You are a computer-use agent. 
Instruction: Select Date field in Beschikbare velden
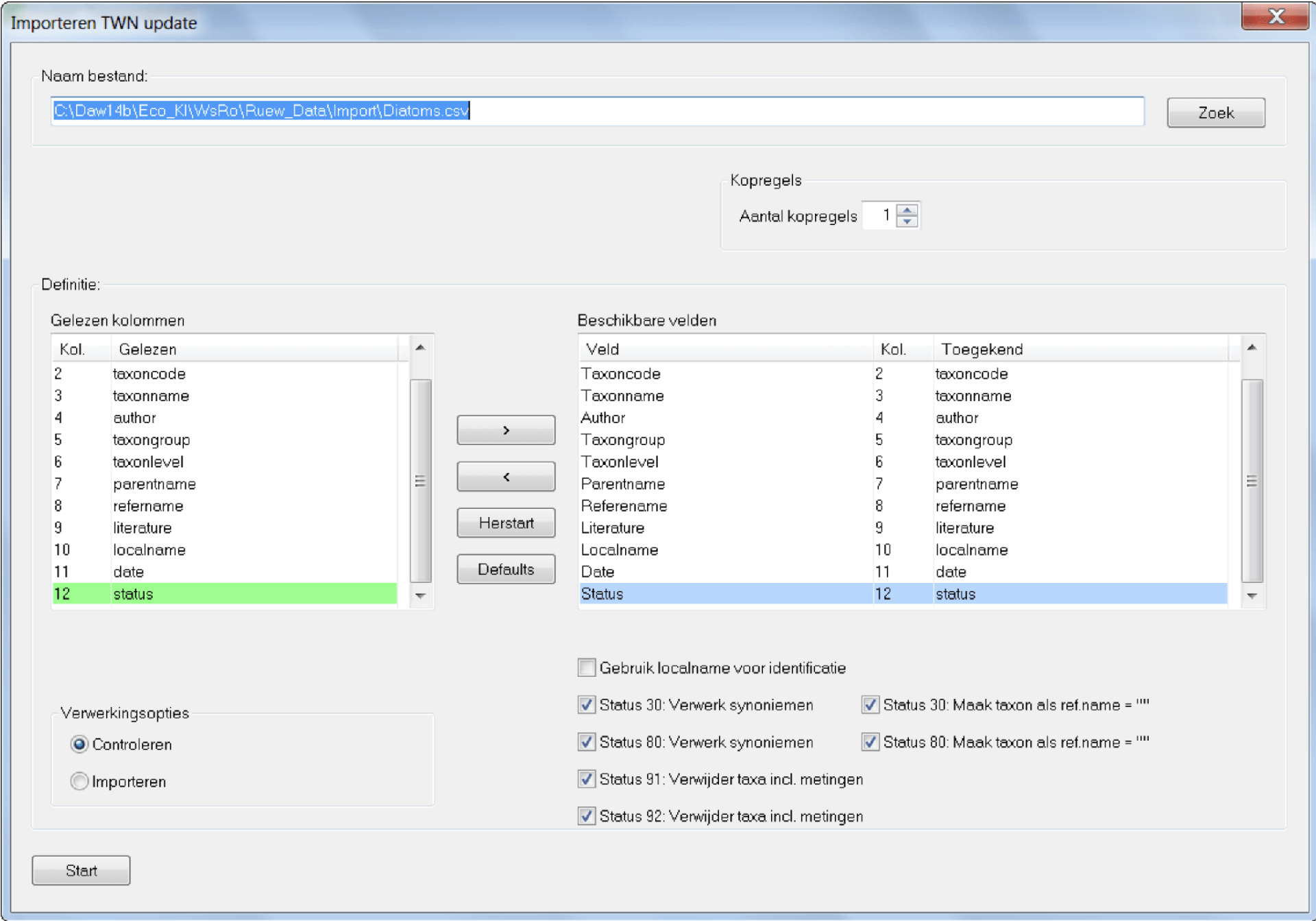[903, 571]
